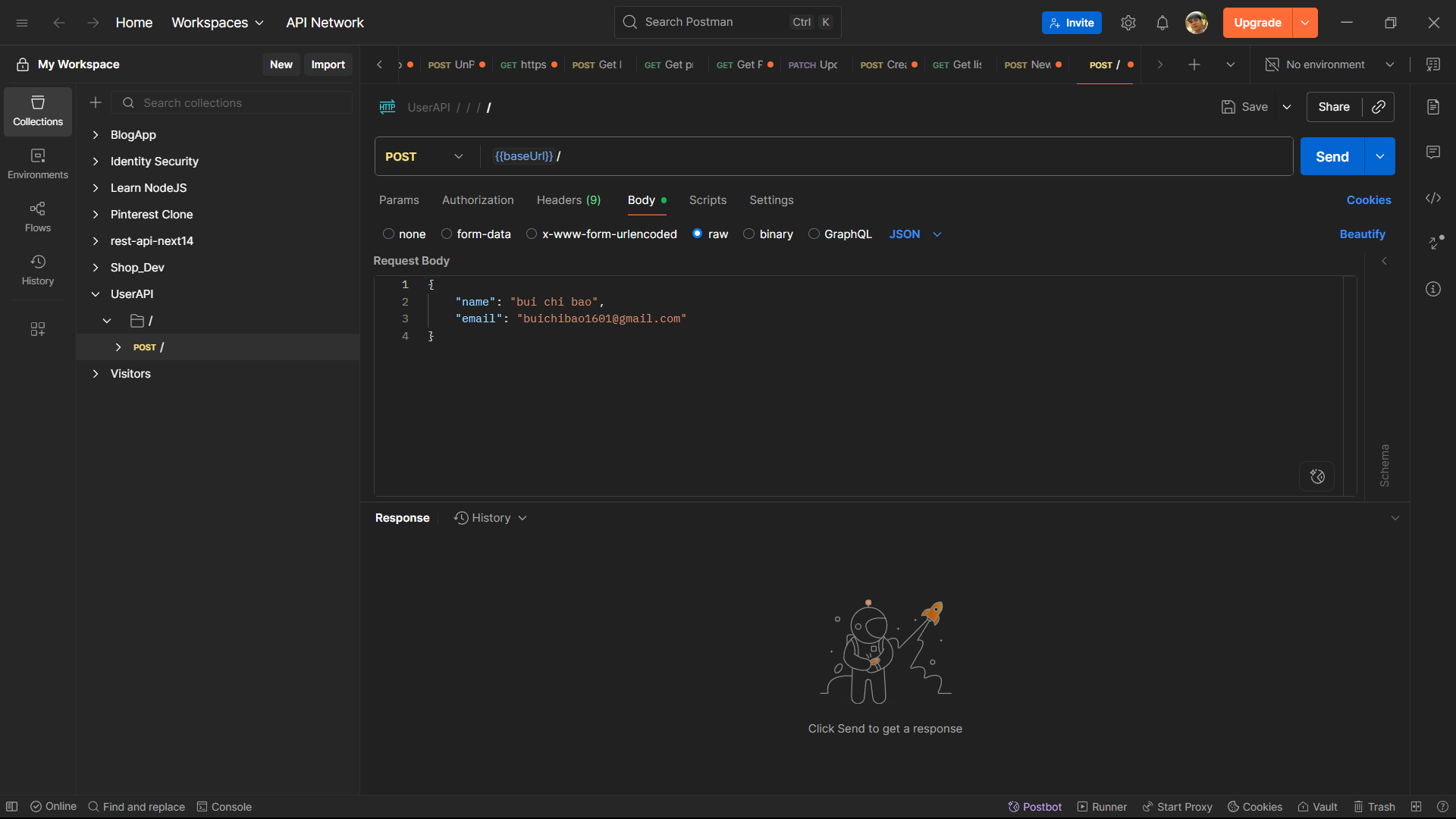1456x819 pixels.
Task: Open the environment quick look icon
Action: point(1433,64)
